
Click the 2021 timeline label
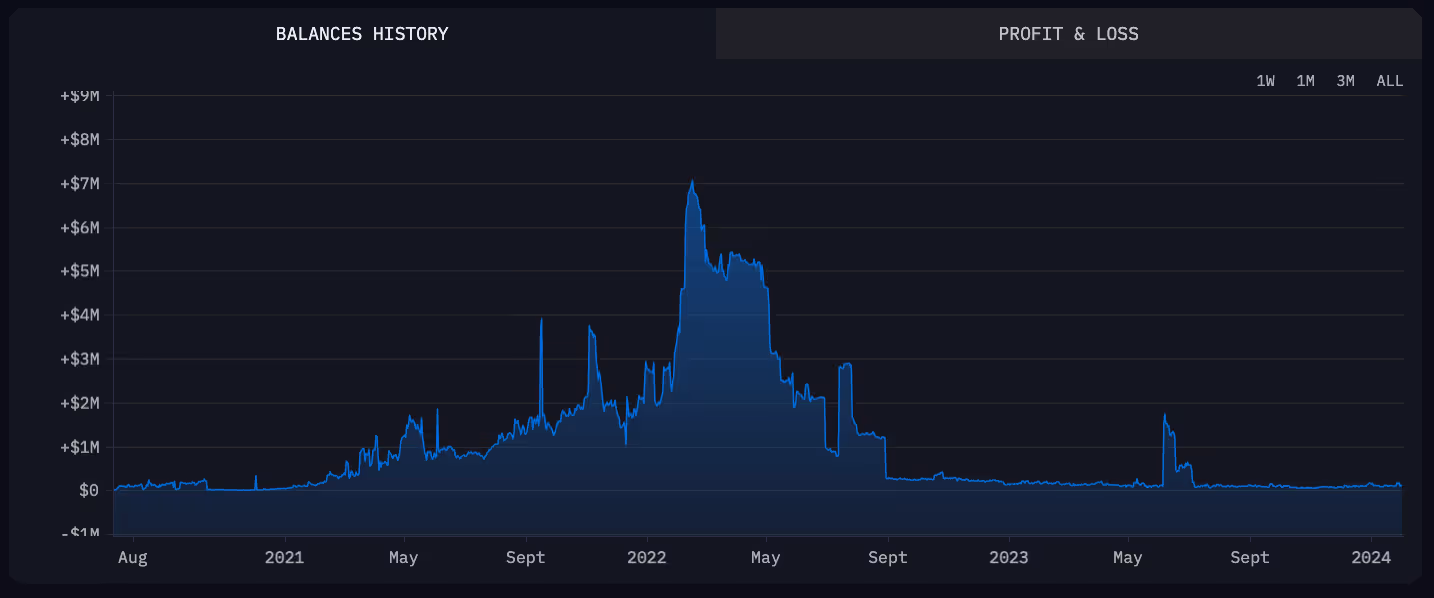point(285,557)
